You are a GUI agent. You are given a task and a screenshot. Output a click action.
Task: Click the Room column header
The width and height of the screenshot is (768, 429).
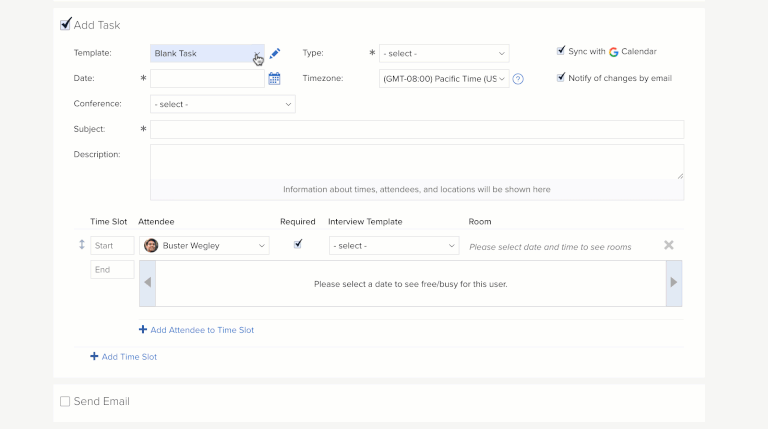480,221
